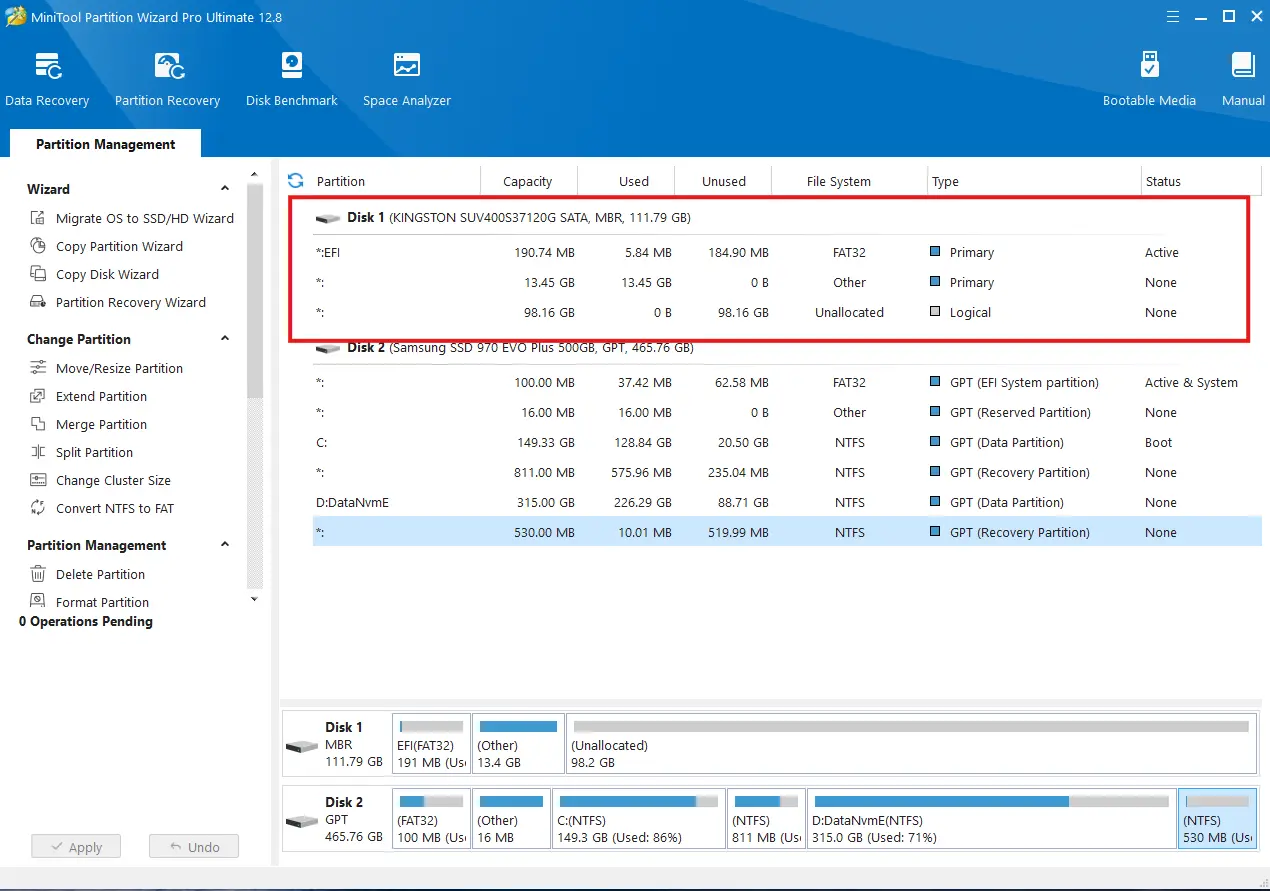Select the 100.00 MB EFI System partition row

click(787, 383)
